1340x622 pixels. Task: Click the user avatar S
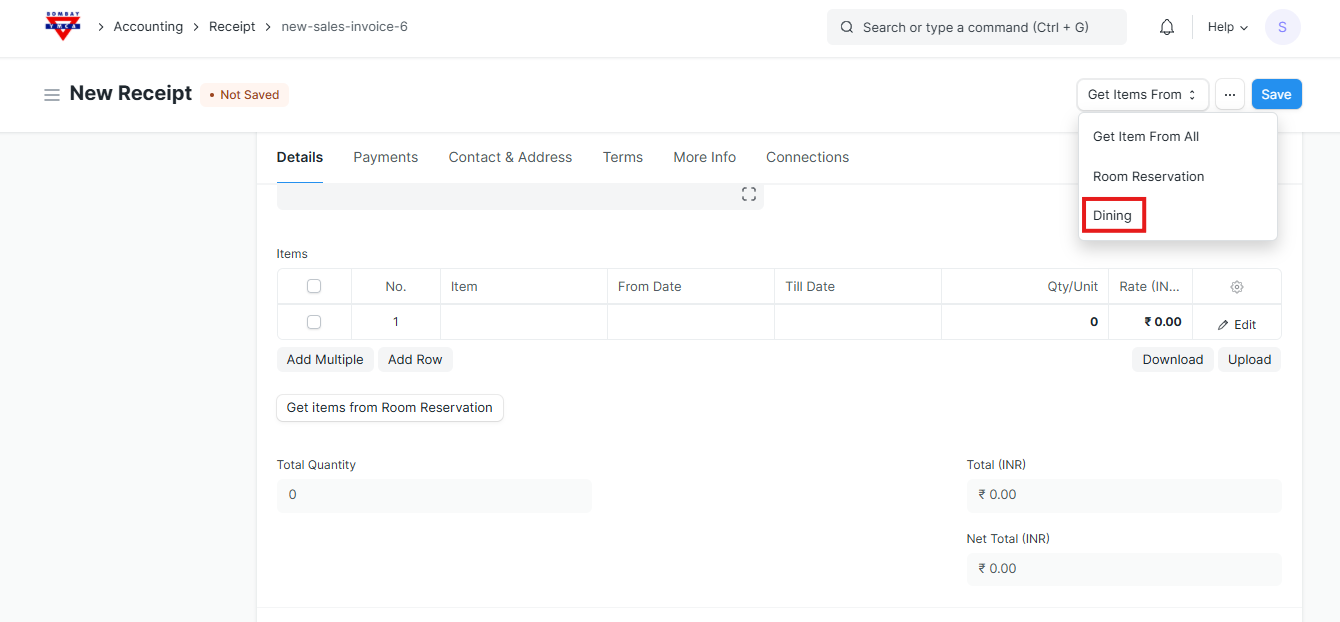point(1282,27)
